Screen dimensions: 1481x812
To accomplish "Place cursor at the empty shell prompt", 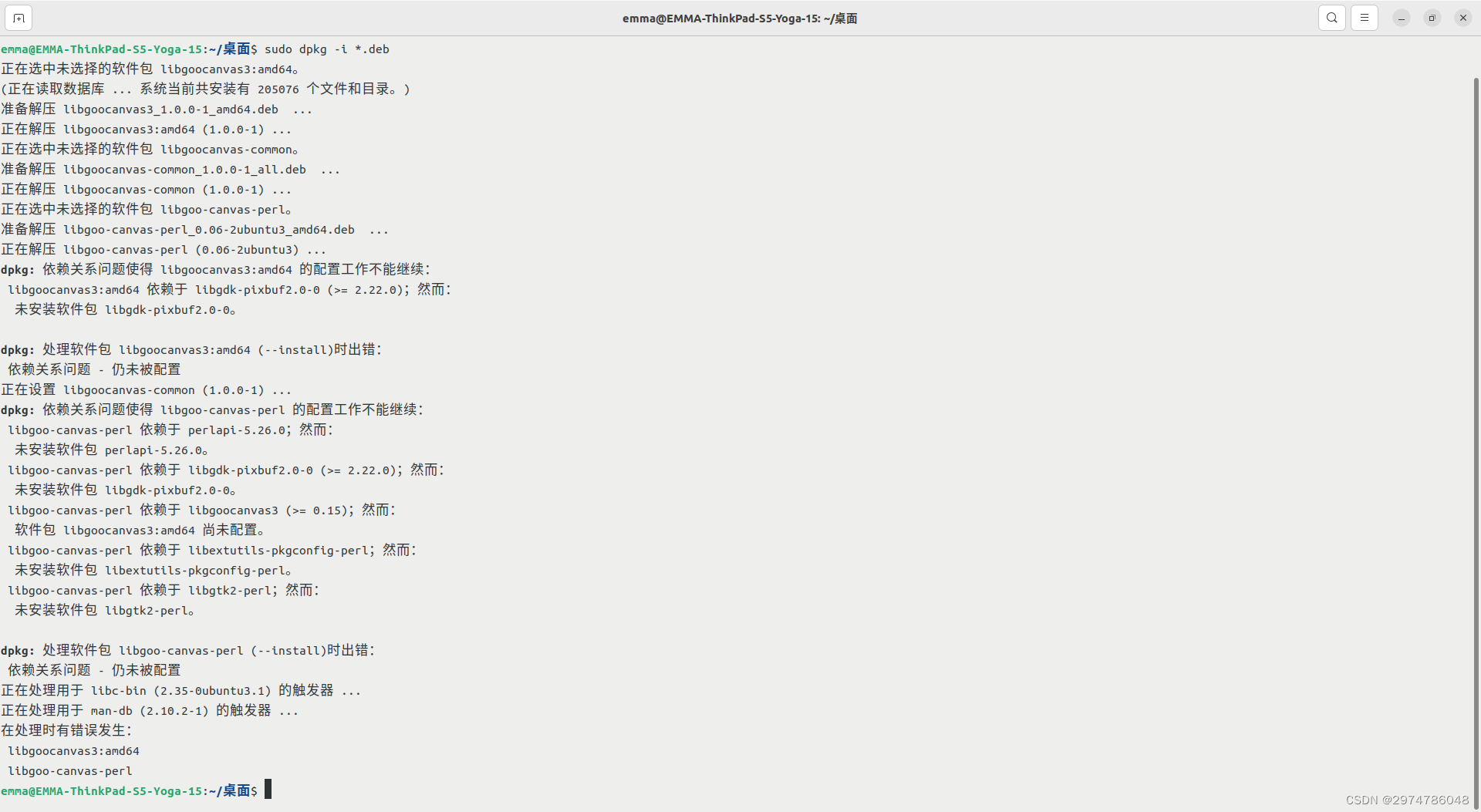I will pos(268,789).
